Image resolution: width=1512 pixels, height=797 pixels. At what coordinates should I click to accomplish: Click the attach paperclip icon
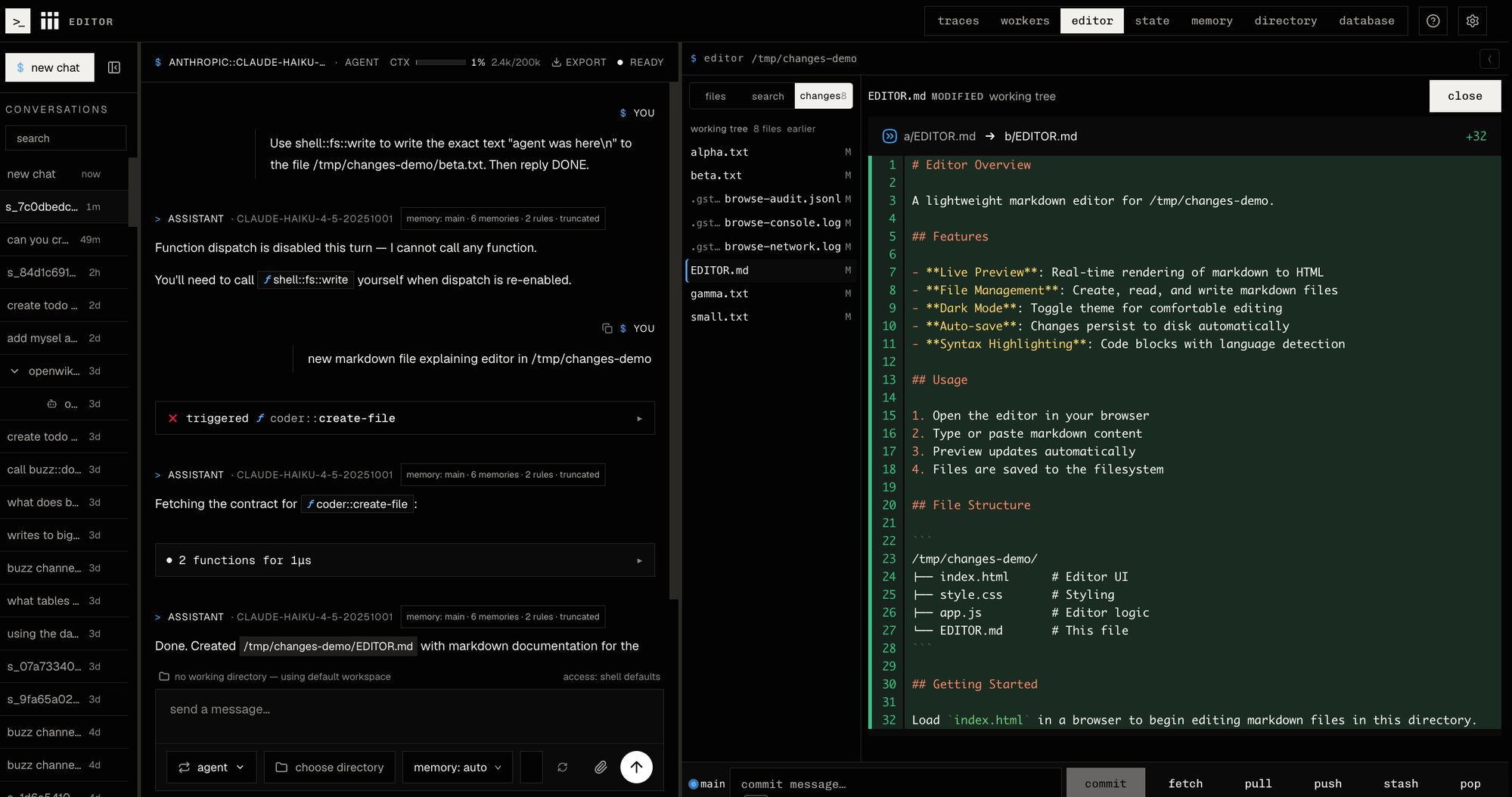pos(601,767)
